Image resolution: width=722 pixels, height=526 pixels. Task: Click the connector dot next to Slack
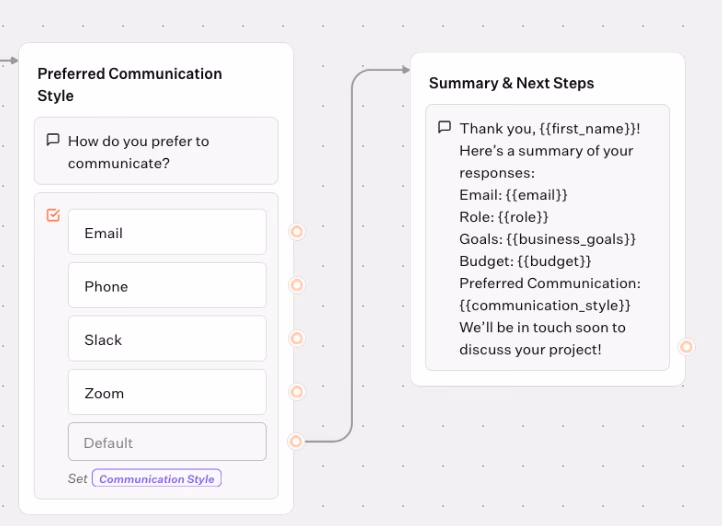296,338
